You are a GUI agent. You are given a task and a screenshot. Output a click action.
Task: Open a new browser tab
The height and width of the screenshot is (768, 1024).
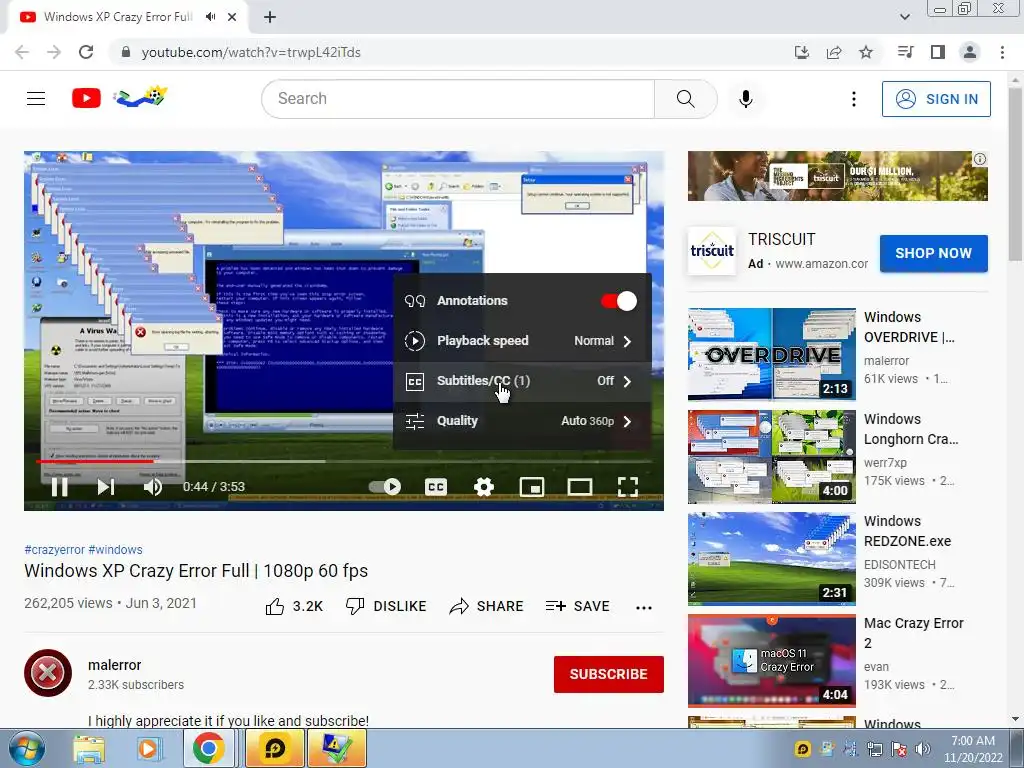270,18
